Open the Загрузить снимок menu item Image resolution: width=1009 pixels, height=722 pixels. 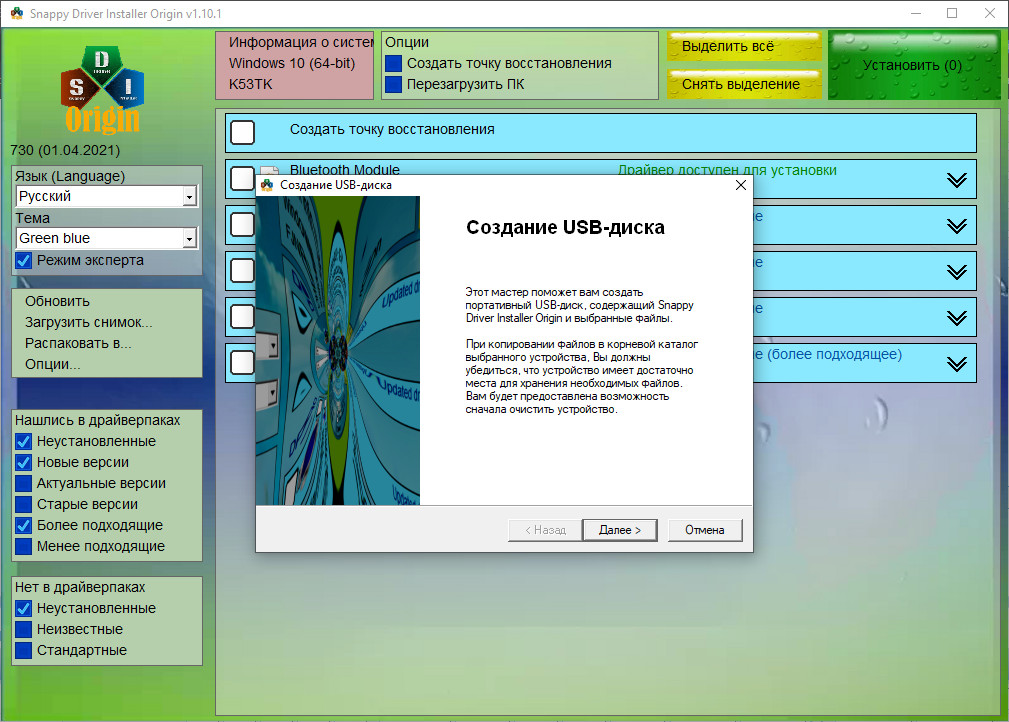pos(88,322)
